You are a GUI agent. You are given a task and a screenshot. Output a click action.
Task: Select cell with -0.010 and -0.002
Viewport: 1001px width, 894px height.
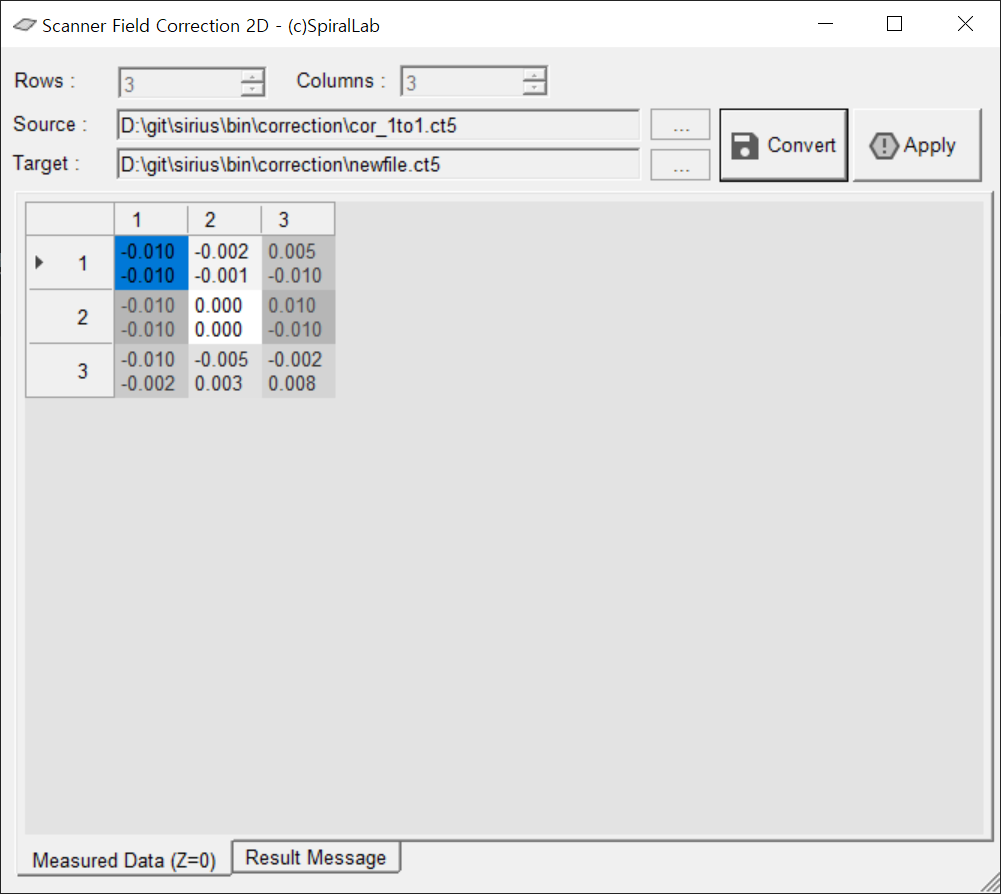click(x=151, y=371)
